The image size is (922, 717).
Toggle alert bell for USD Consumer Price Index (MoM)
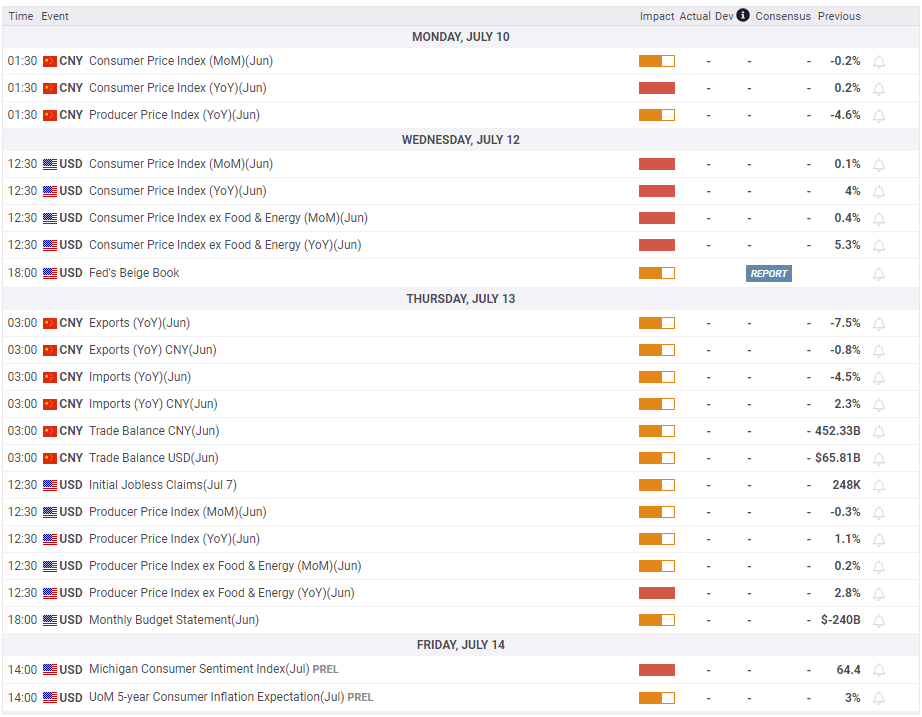879,164
